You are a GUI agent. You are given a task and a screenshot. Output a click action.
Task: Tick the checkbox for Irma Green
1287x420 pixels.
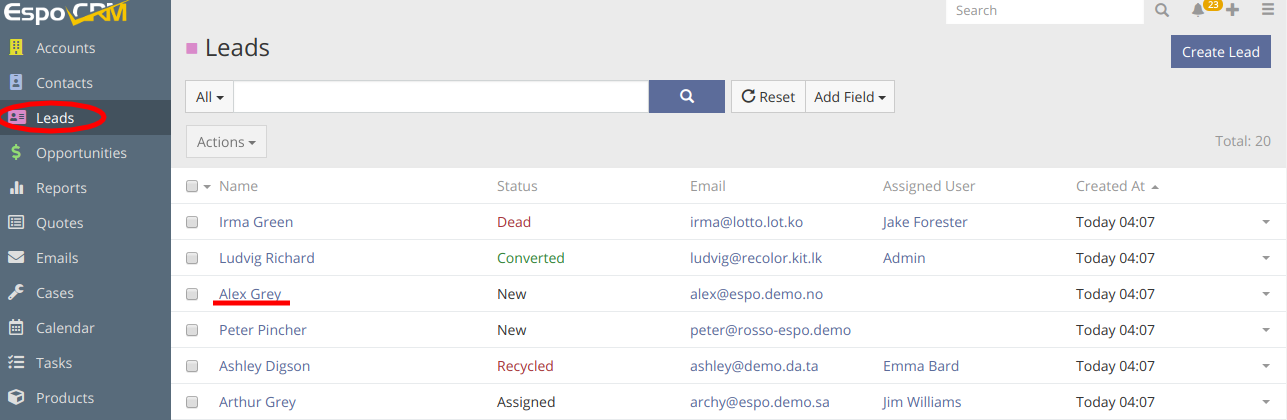[192, 222]
